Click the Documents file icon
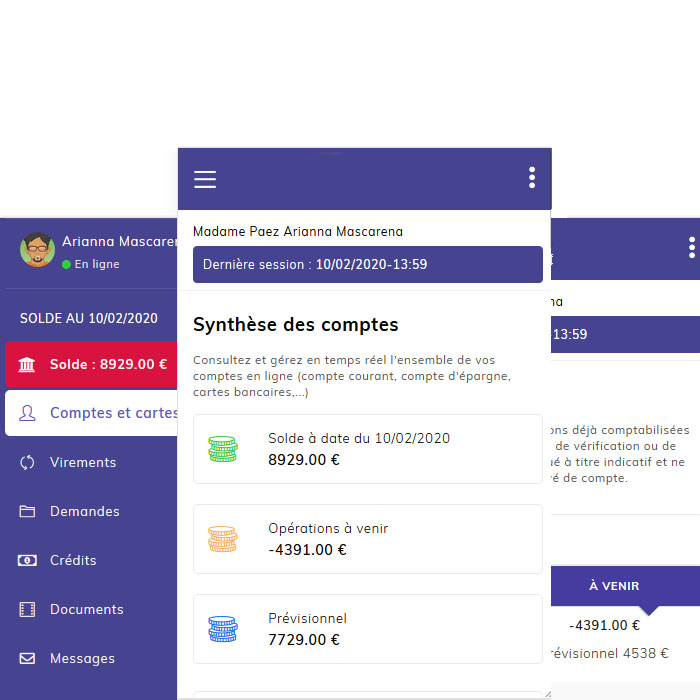The height and width of the screenshot is (700, 700). 28,609
